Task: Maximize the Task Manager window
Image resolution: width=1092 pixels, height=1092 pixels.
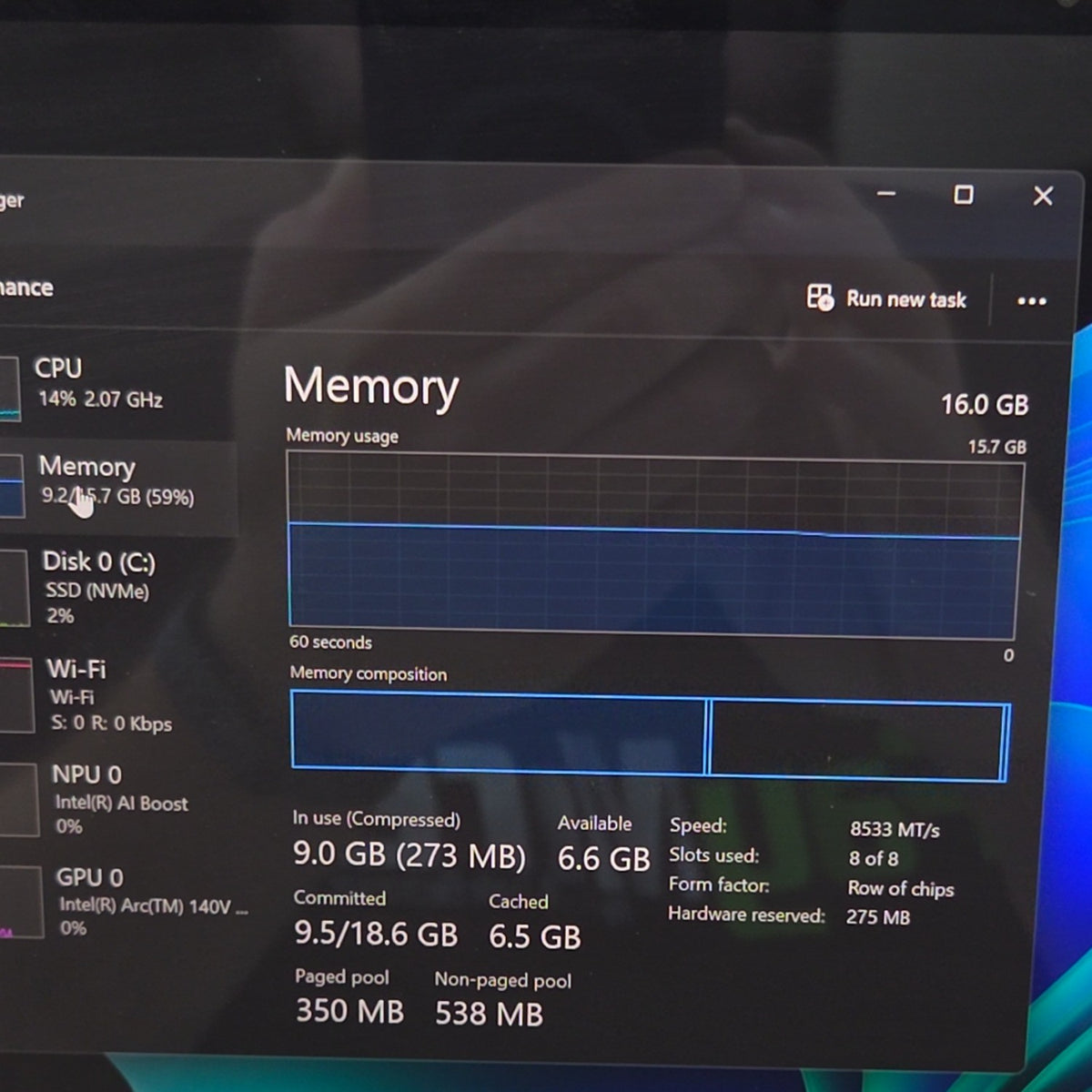Action: 964,195
